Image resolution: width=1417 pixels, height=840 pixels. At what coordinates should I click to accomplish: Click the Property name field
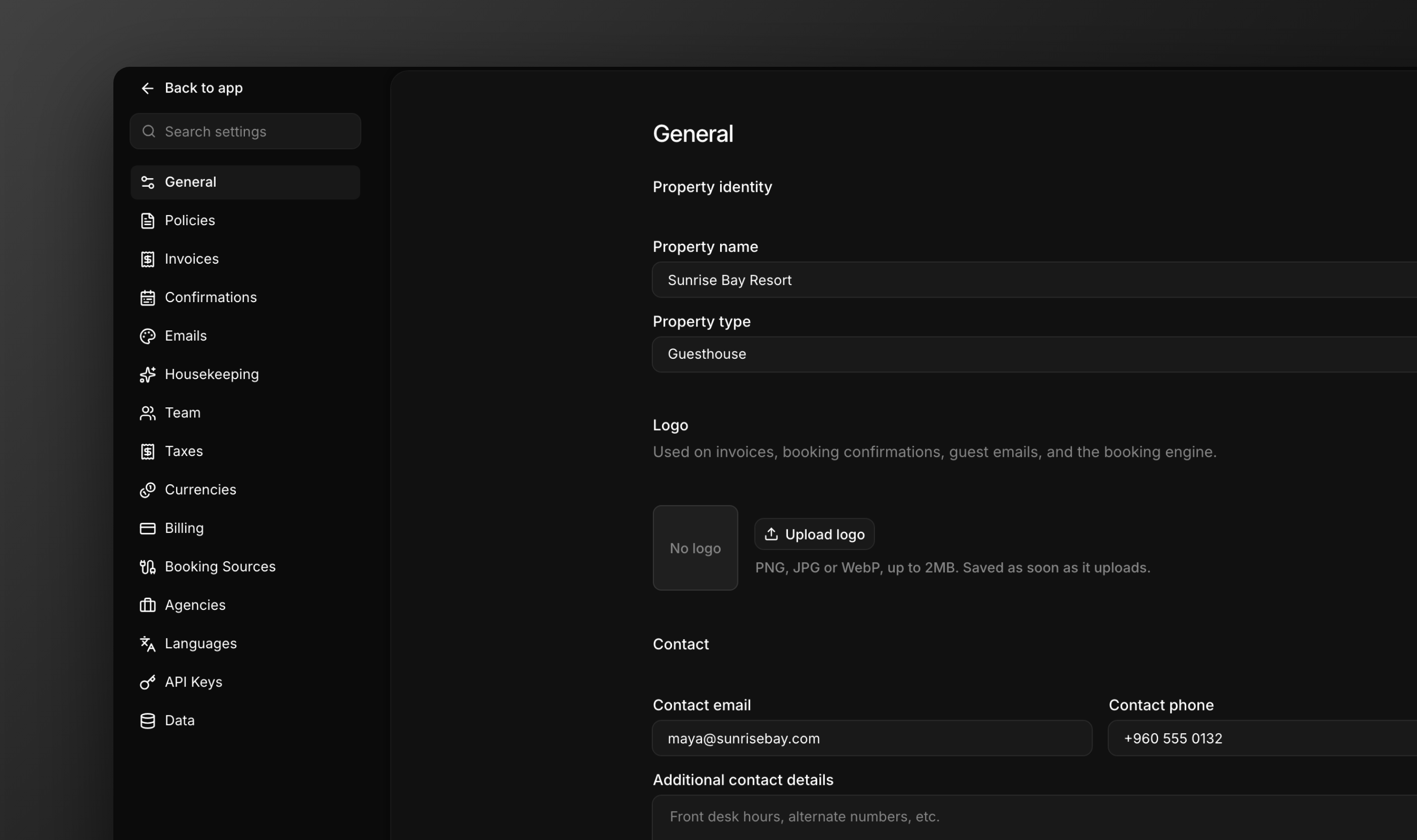tap(1034, 280)
